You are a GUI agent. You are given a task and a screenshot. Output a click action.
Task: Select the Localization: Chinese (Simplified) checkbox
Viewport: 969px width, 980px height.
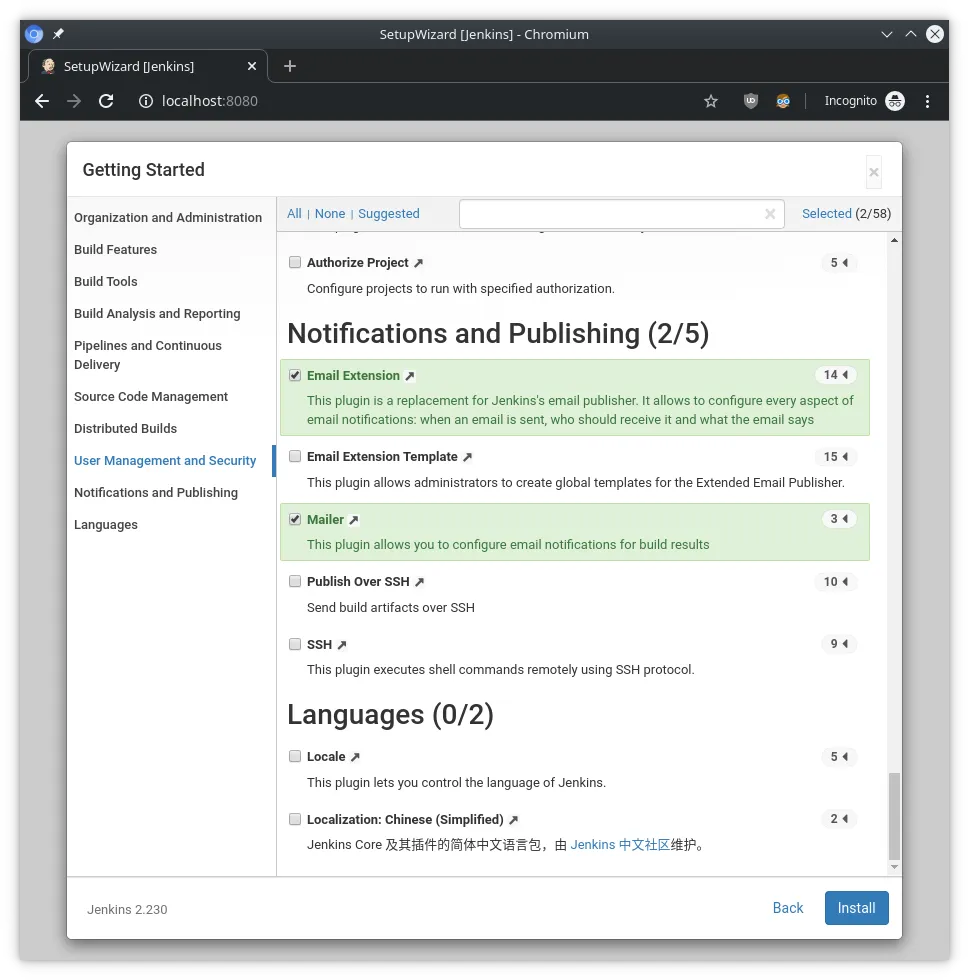coord(295,818)
